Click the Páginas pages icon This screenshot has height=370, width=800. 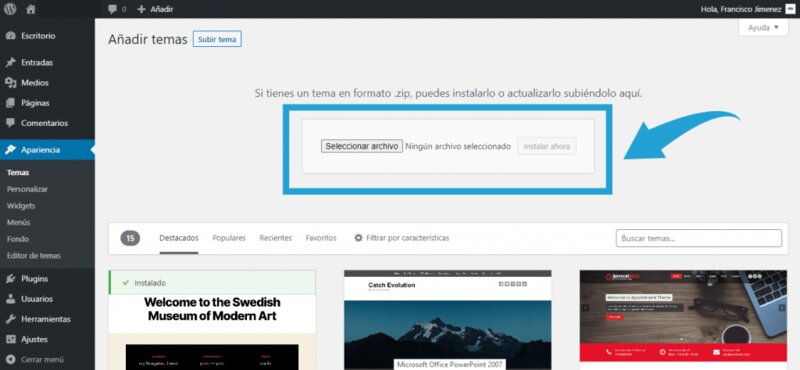pyautogui.click(x=10, y=103)
